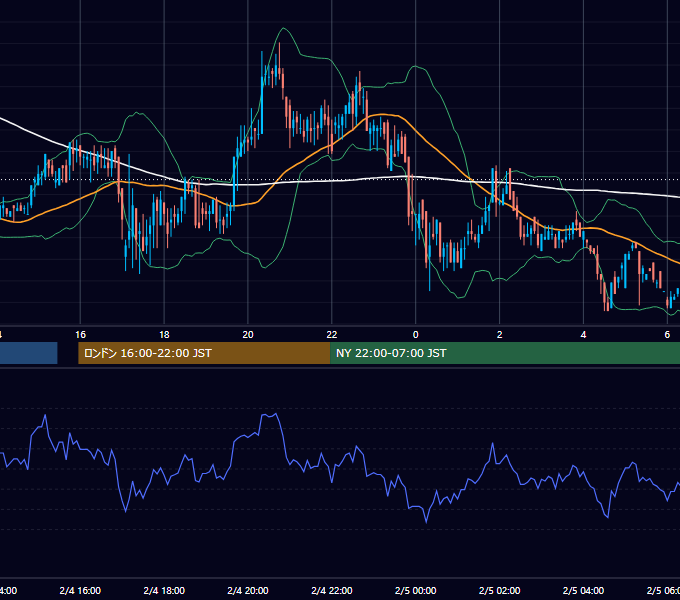Click the "20" hour label on the price chart axis
Viewport: 680px width, 600px height.
[x=248, y=335]
